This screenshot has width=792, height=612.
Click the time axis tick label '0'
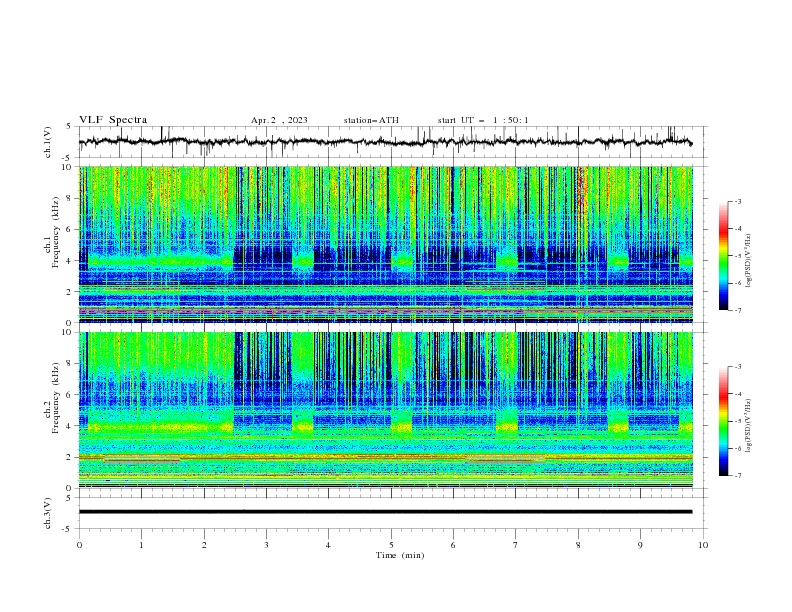click(x=79, y=545)
